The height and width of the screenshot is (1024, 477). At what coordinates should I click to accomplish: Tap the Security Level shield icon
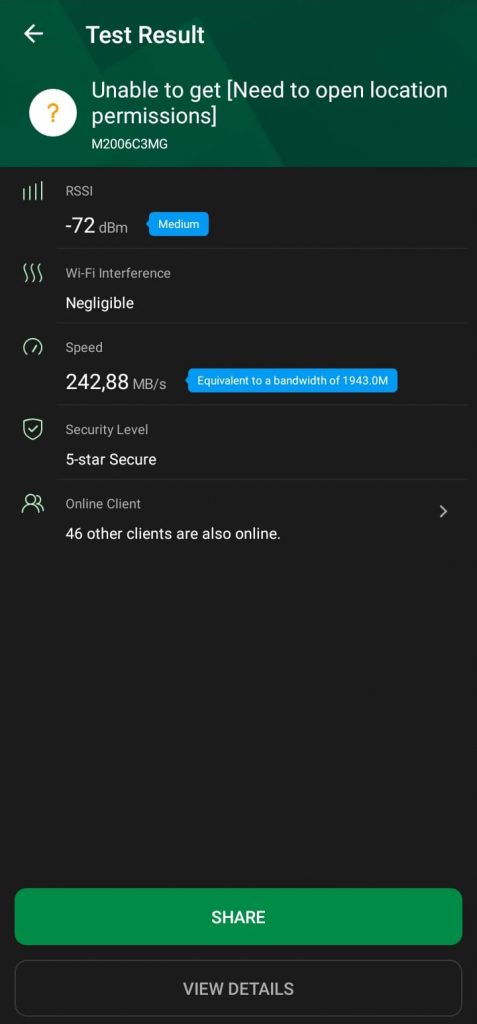pos(33,429)
